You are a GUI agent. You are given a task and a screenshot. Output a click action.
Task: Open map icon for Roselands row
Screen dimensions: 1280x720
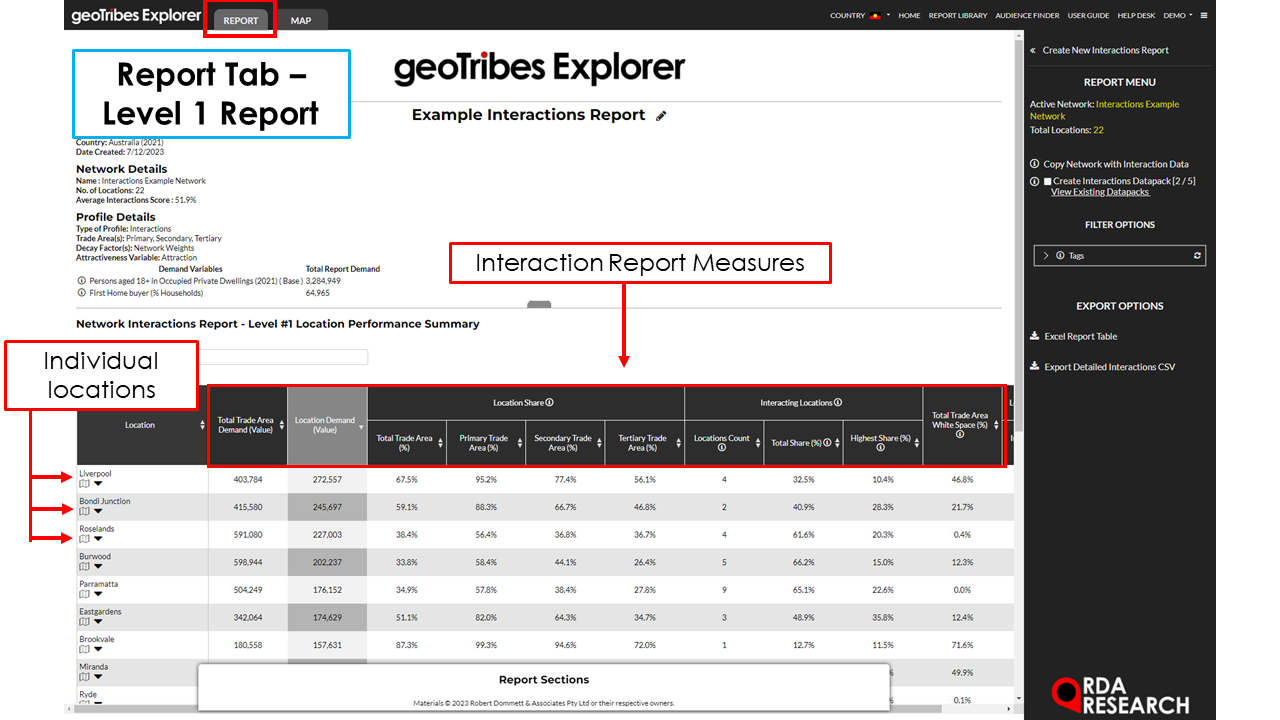point(84,539)
